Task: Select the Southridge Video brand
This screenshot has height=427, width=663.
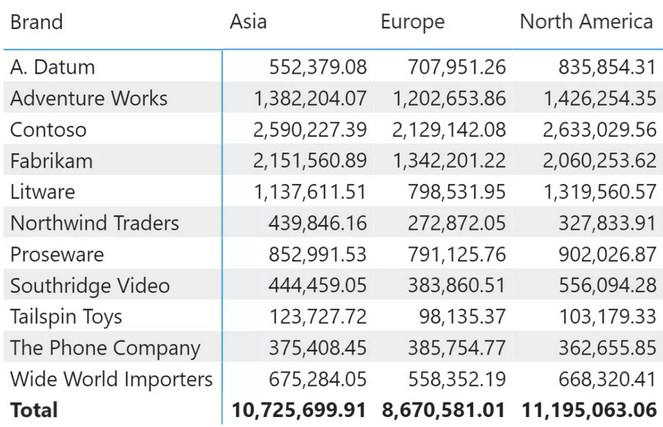Action: 90,286
